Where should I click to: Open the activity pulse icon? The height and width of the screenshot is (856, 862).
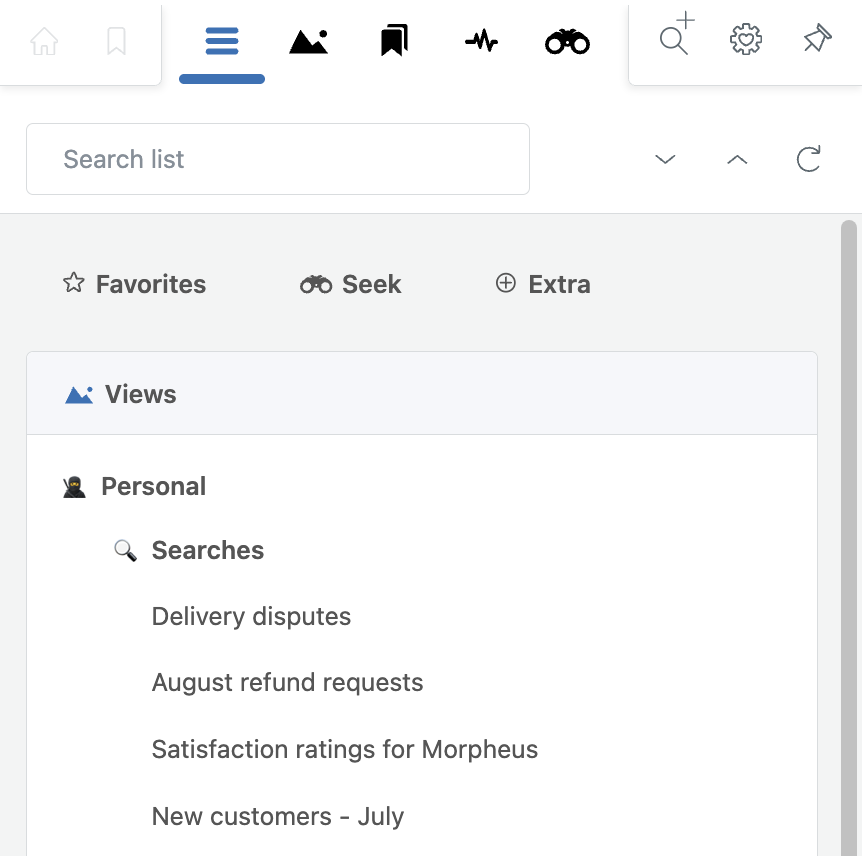(481, 41)
